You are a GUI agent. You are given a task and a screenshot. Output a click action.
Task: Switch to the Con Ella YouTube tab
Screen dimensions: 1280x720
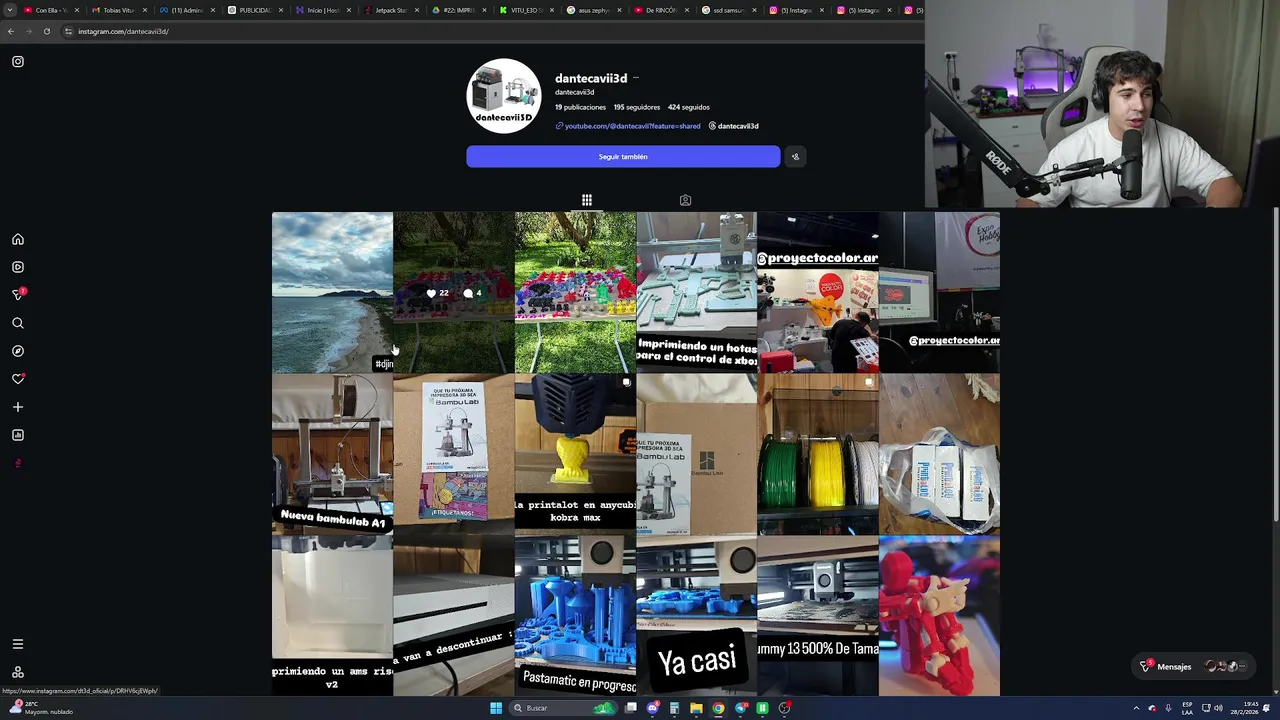pos(50,10)
